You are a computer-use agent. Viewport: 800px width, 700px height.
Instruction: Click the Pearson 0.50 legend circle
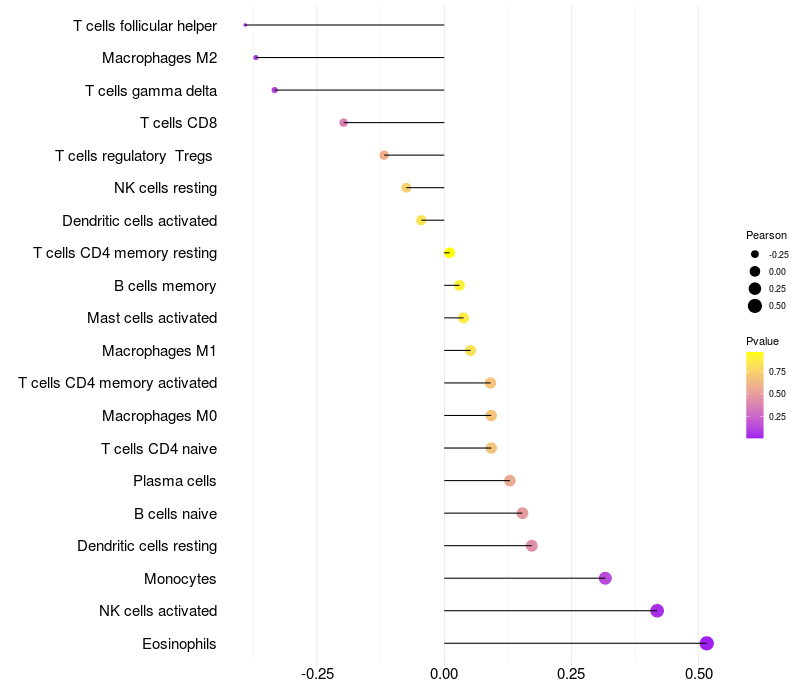pos(755,306)
